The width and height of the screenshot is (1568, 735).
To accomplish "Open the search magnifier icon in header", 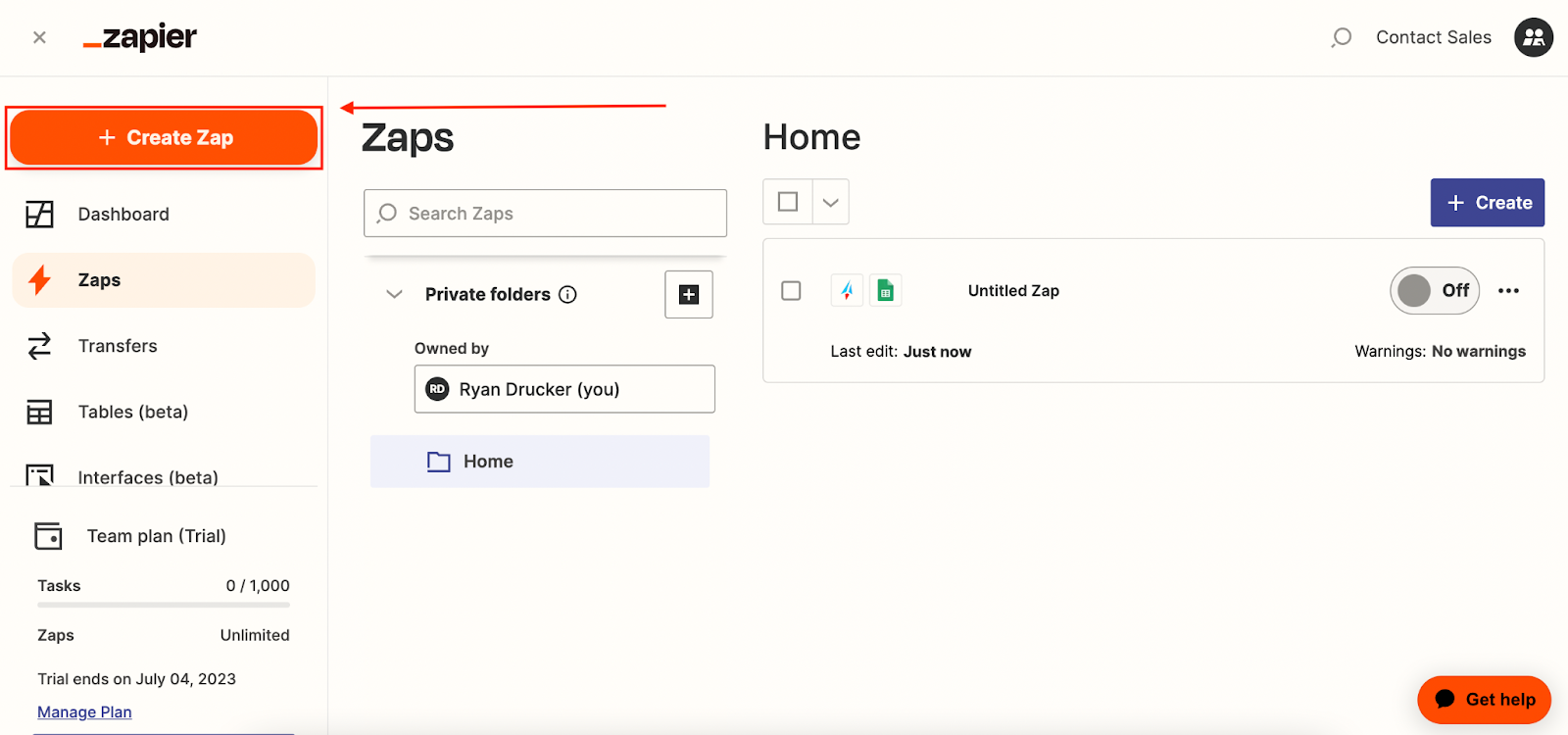I will 1341,37.
